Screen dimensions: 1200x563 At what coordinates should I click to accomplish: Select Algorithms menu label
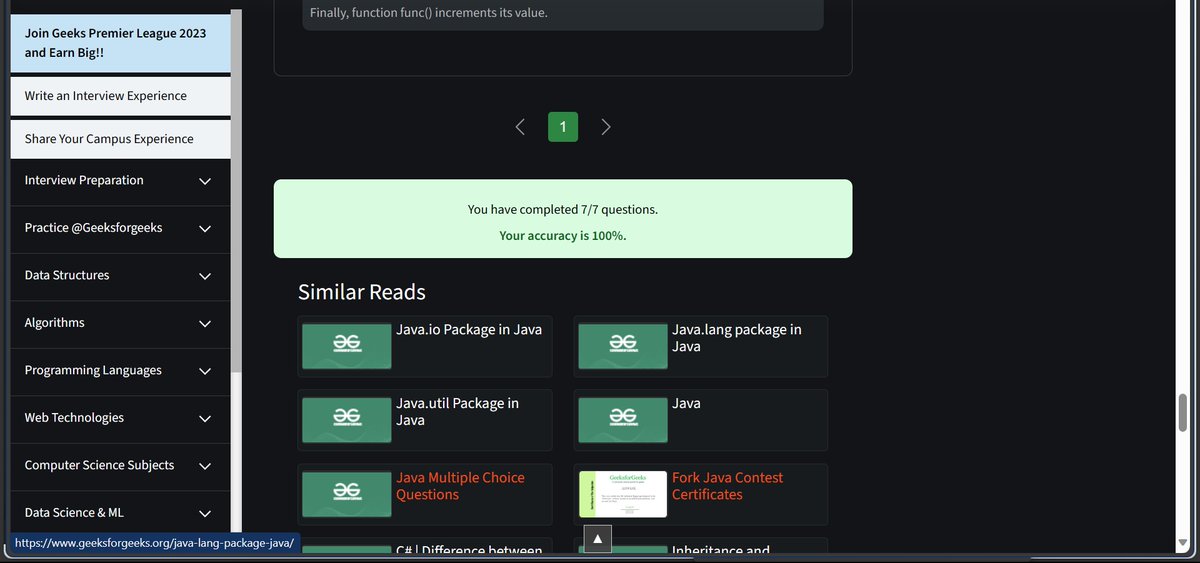55,323
